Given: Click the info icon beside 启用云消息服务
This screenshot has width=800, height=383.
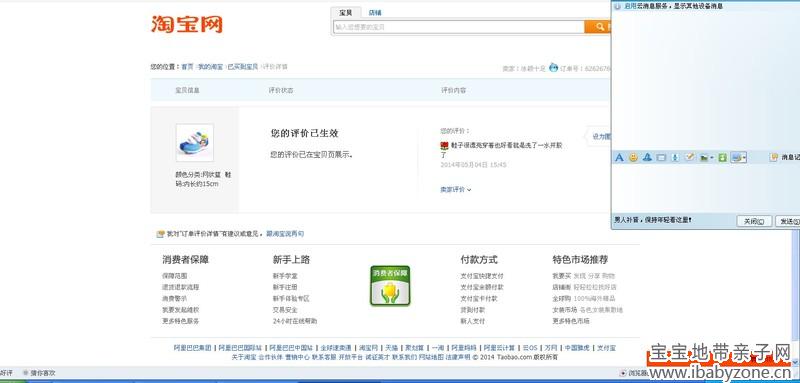Looking at the screenshot, I should pyautogui.click(x=617, y=6).
